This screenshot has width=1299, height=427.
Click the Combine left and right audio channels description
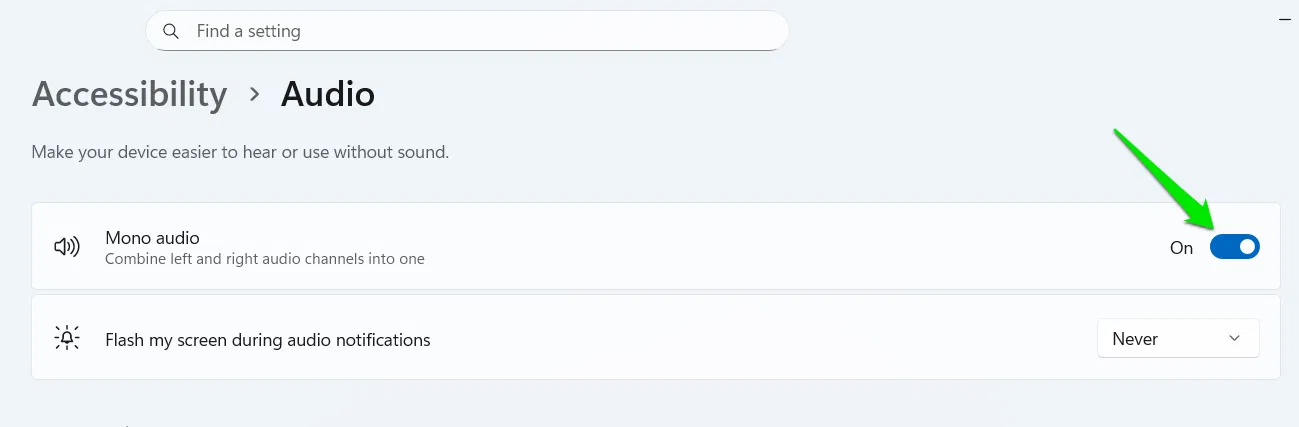point(265,259)
